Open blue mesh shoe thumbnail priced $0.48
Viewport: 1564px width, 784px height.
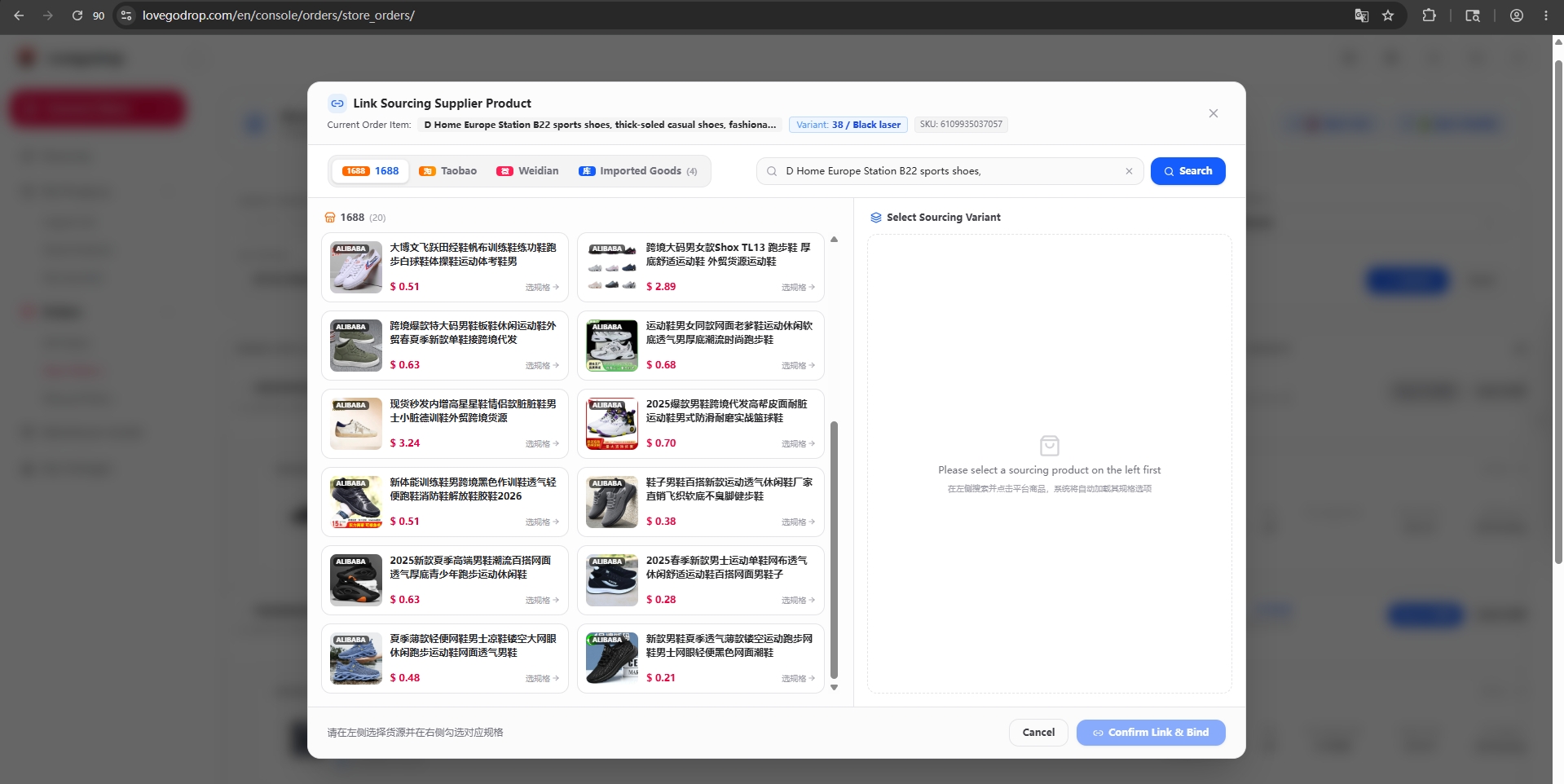point(356,658)
